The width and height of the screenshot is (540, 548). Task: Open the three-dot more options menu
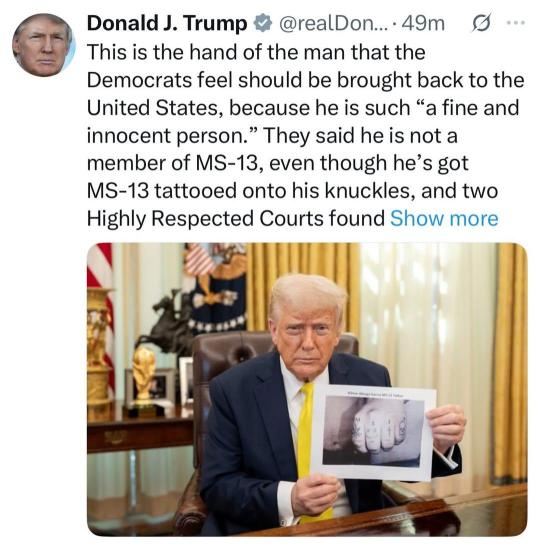(x=516, y=23)
